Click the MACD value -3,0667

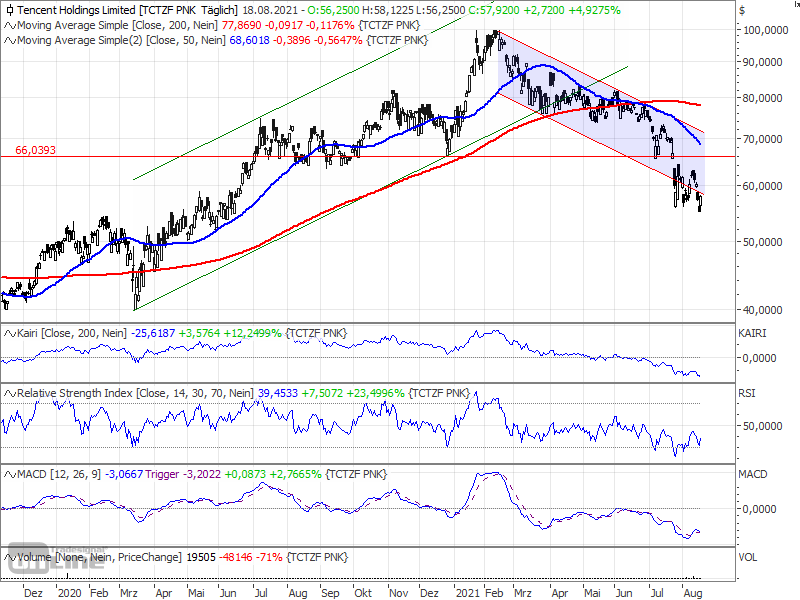click(124, 474)
